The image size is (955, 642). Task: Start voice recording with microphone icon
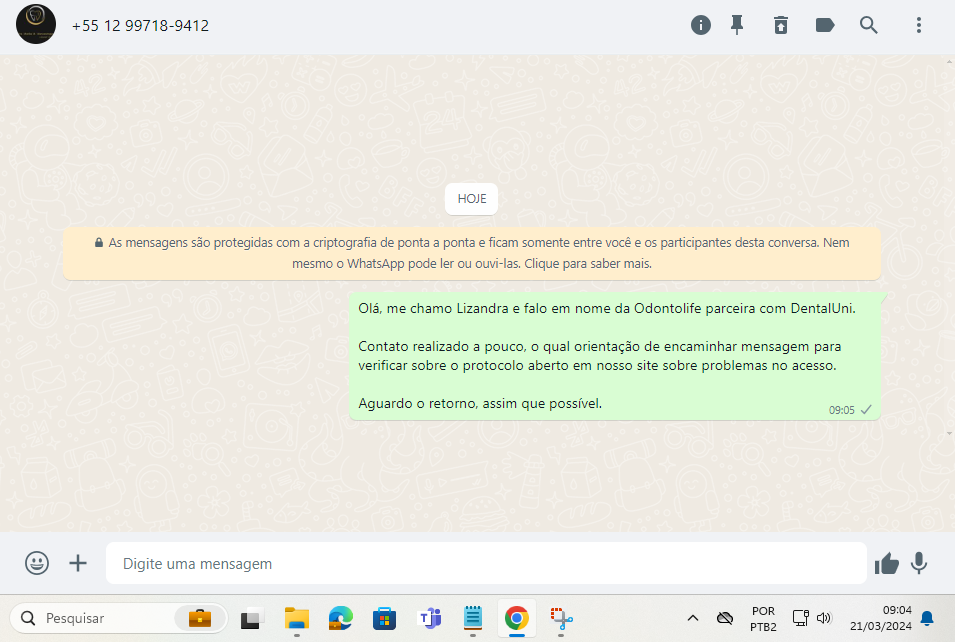click(919, 563)
